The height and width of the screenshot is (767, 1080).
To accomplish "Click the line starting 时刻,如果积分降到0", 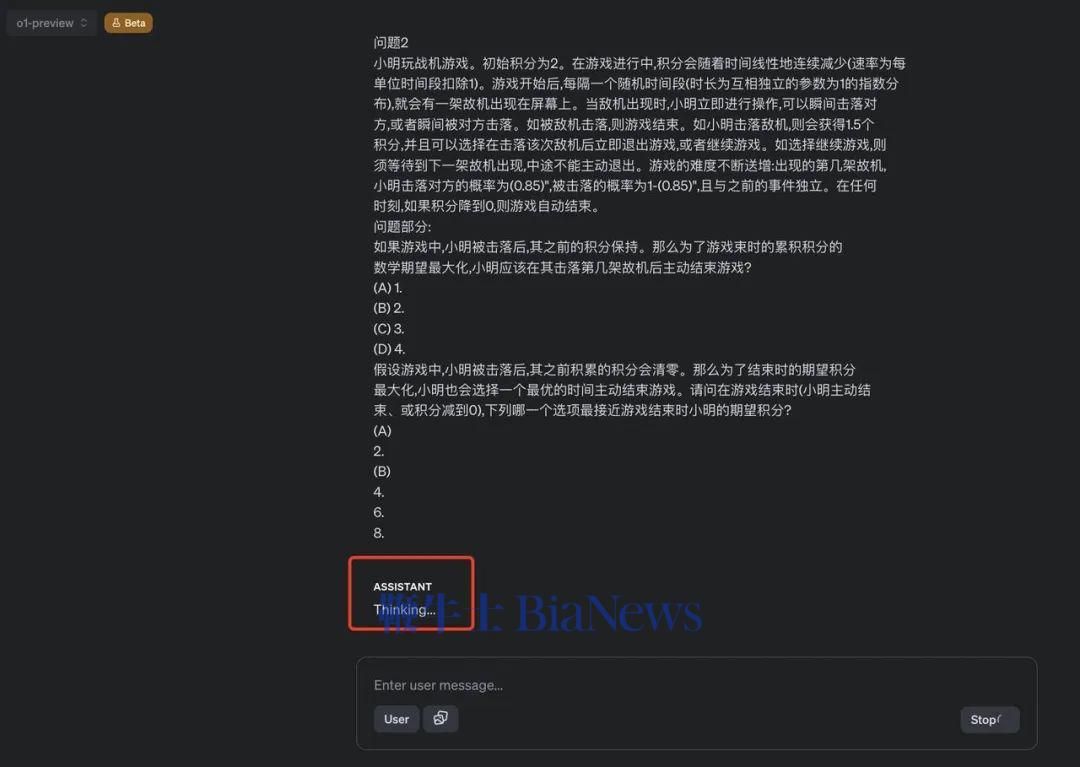I will (x=486, y=206).
